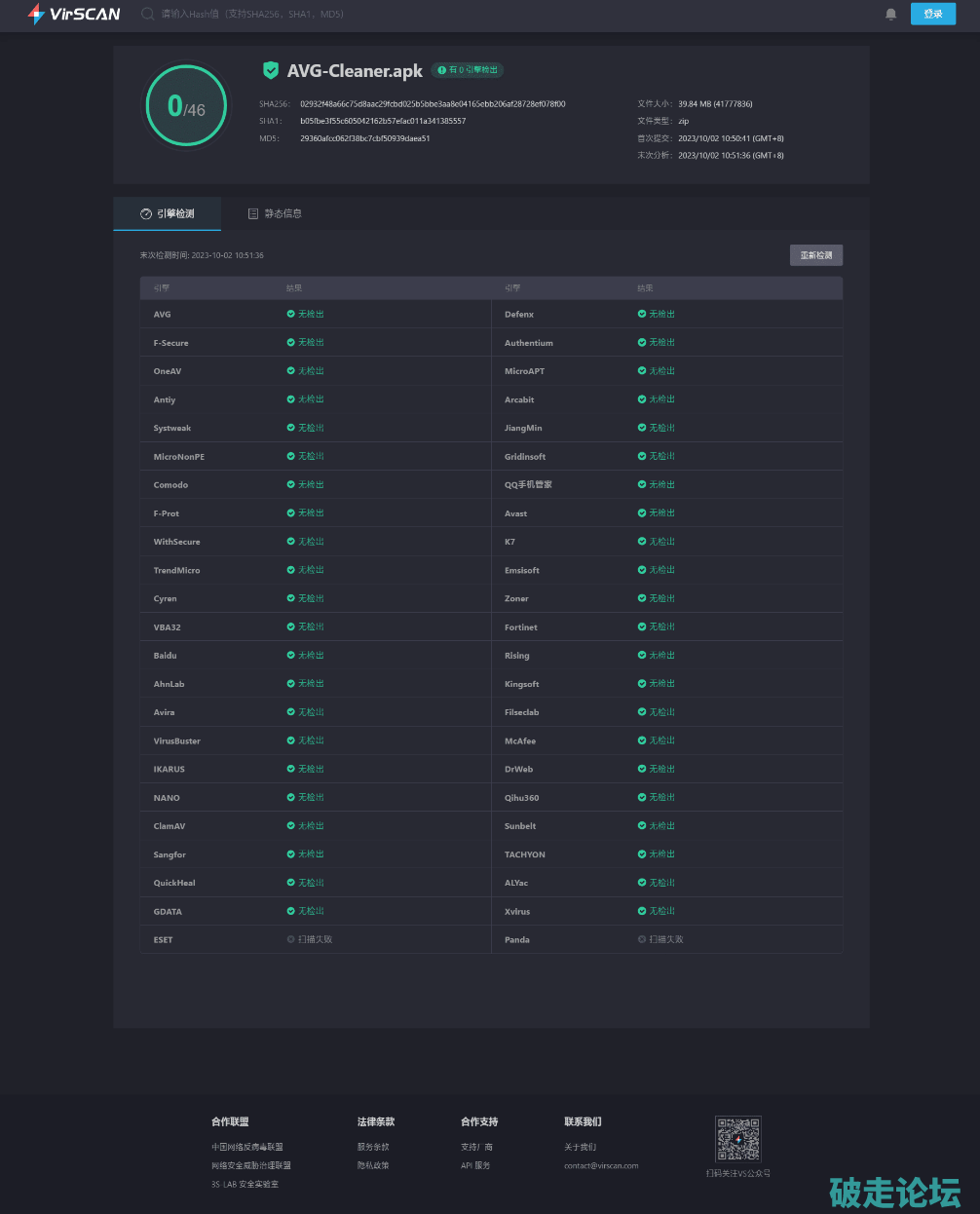
Task: Open the 静态信息 tab
Action: 275,213
